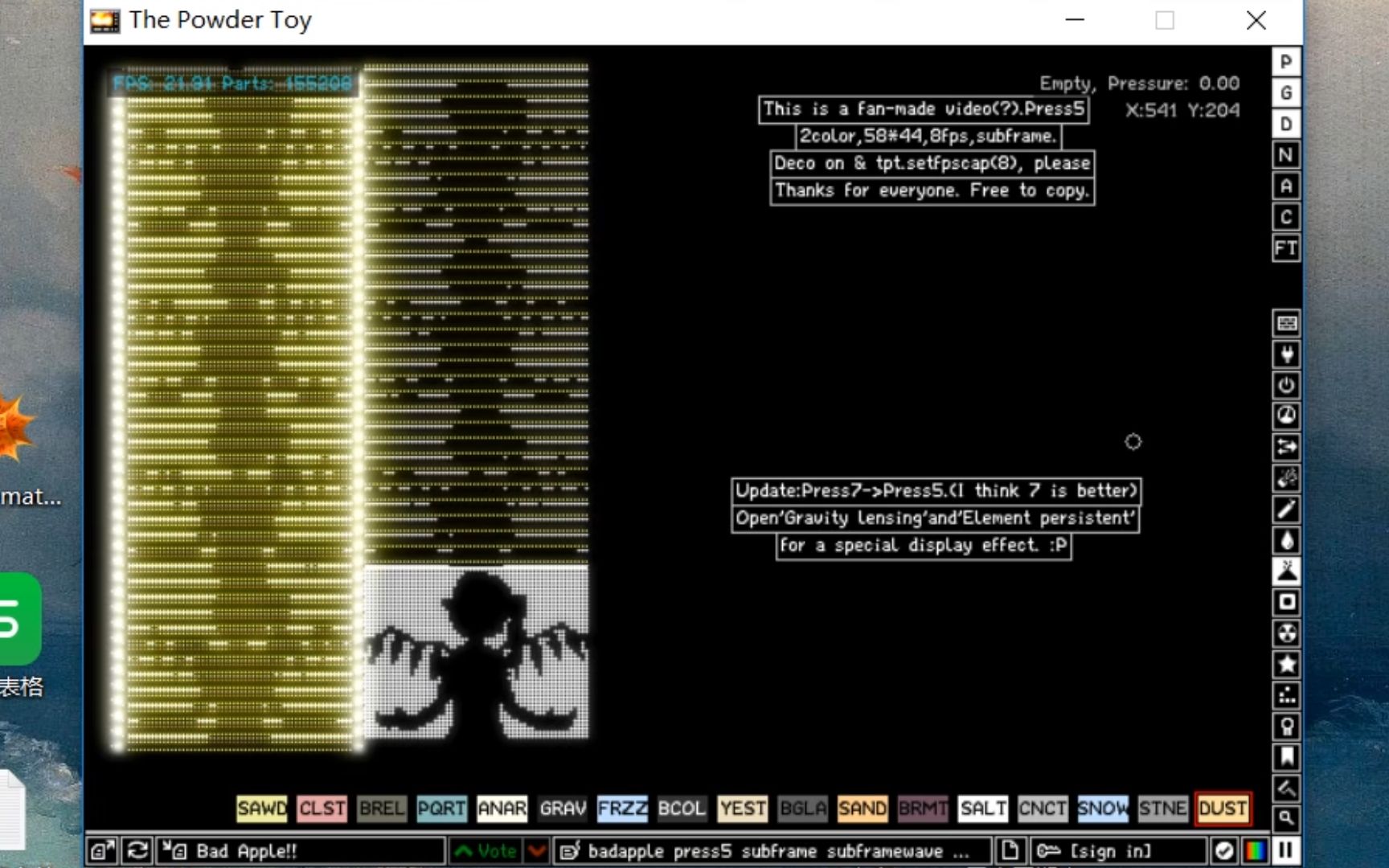Open the Tools menu (bulb icon)

[1287, 727]
